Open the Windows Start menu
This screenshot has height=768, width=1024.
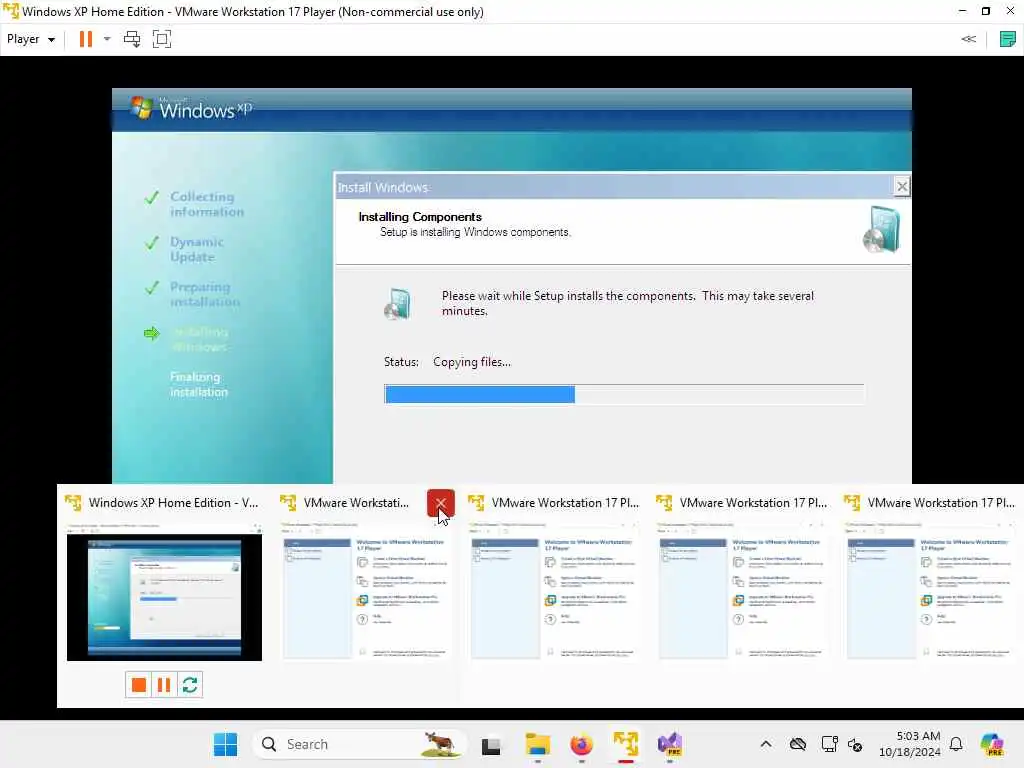(226, 744)
